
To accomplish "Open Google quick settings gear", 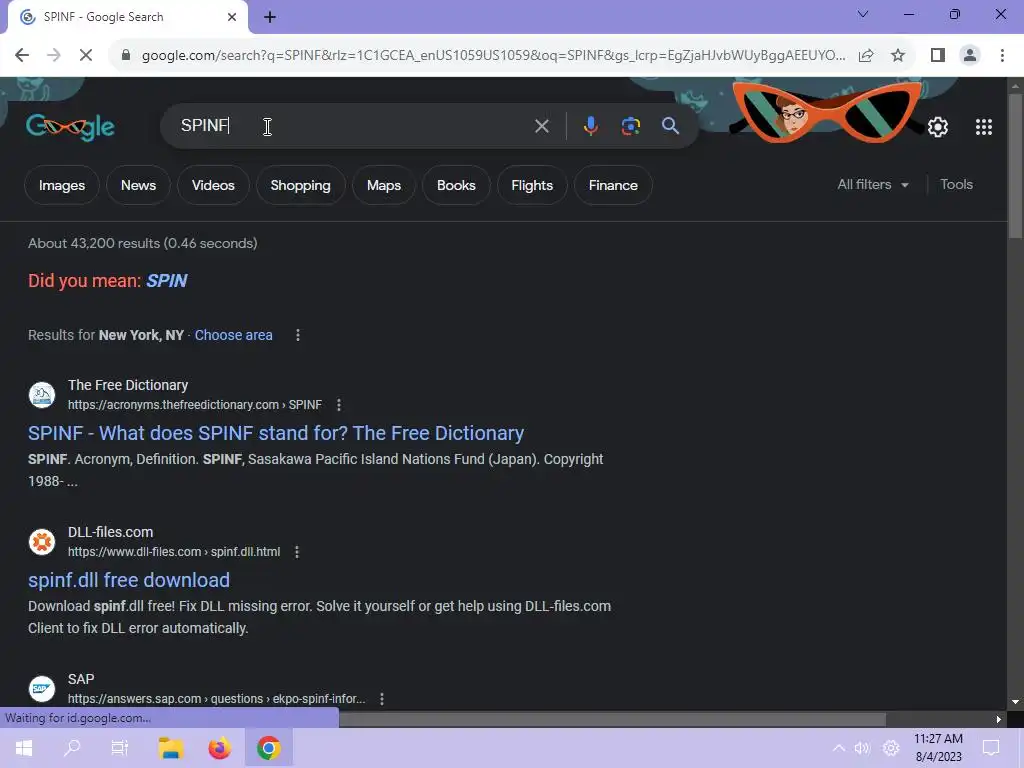I will click(x=938, y=127).
